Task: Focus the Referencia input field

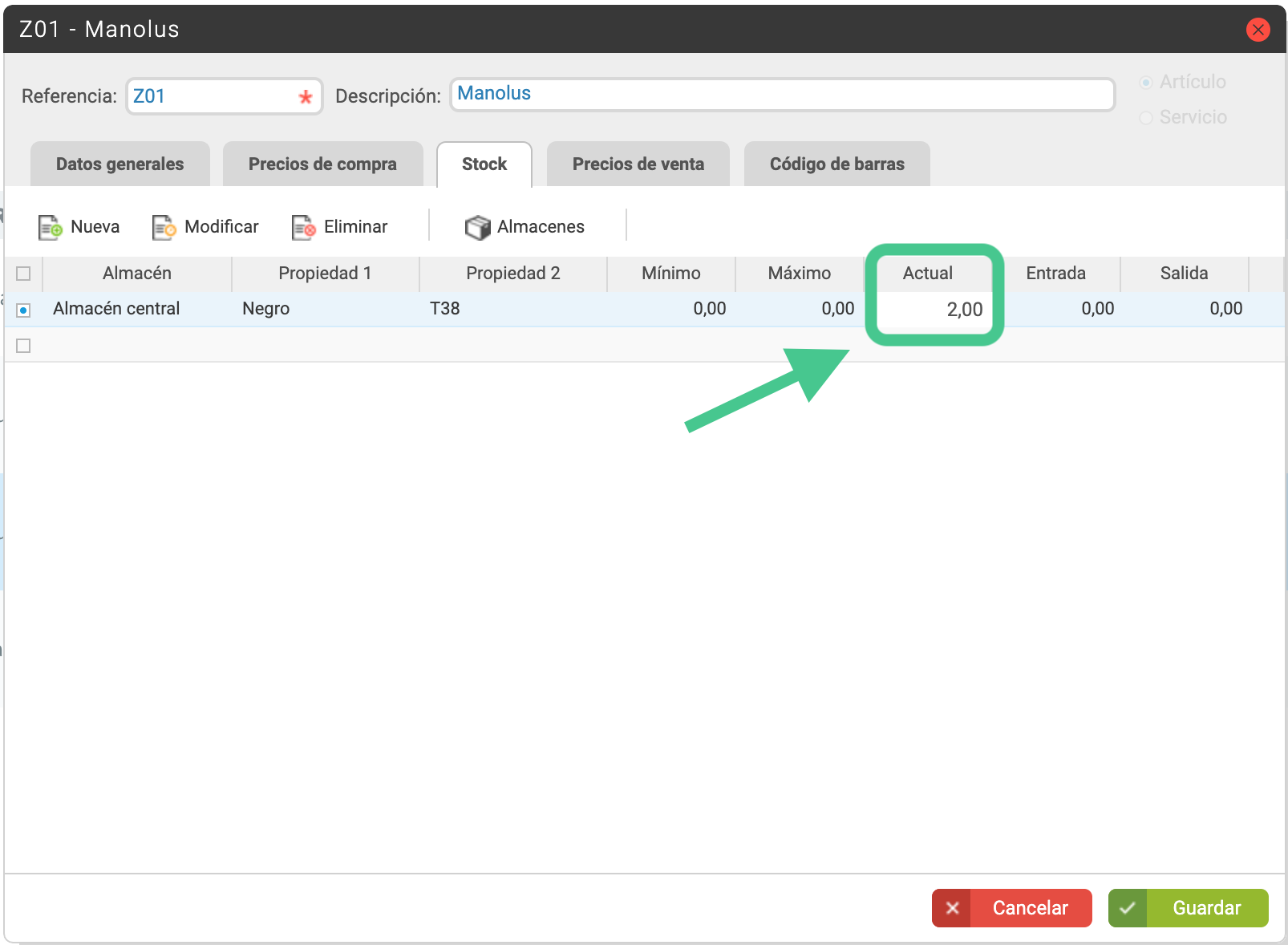Action: [x=225, y=96]
